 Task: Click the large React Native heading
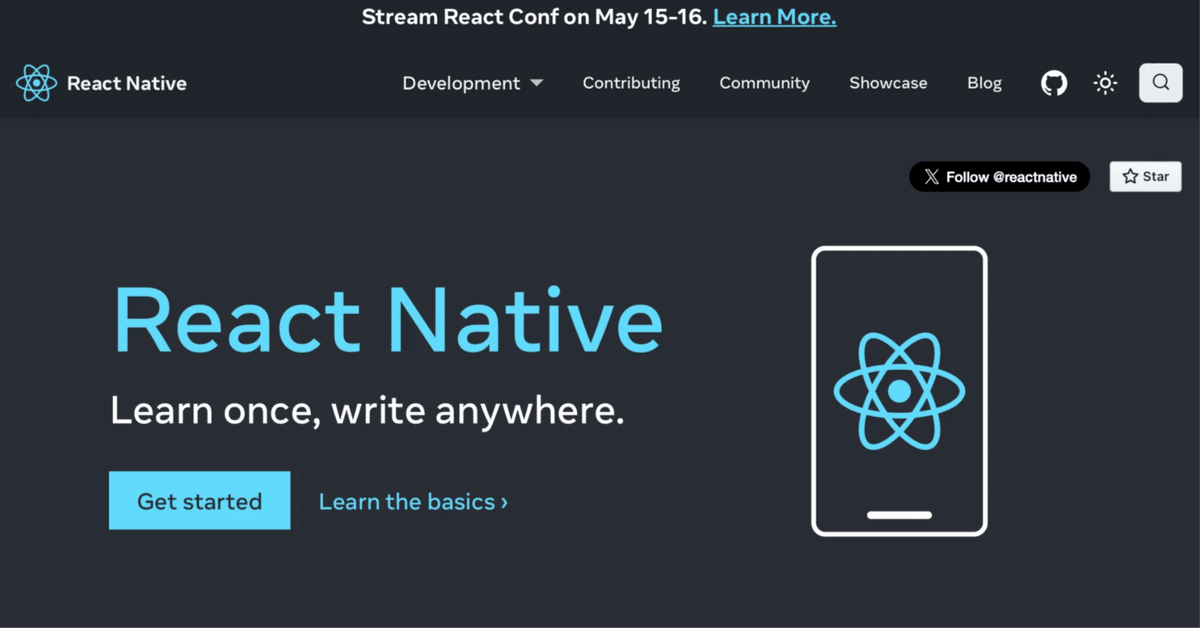pyautogui.click(x=387, y=320)
